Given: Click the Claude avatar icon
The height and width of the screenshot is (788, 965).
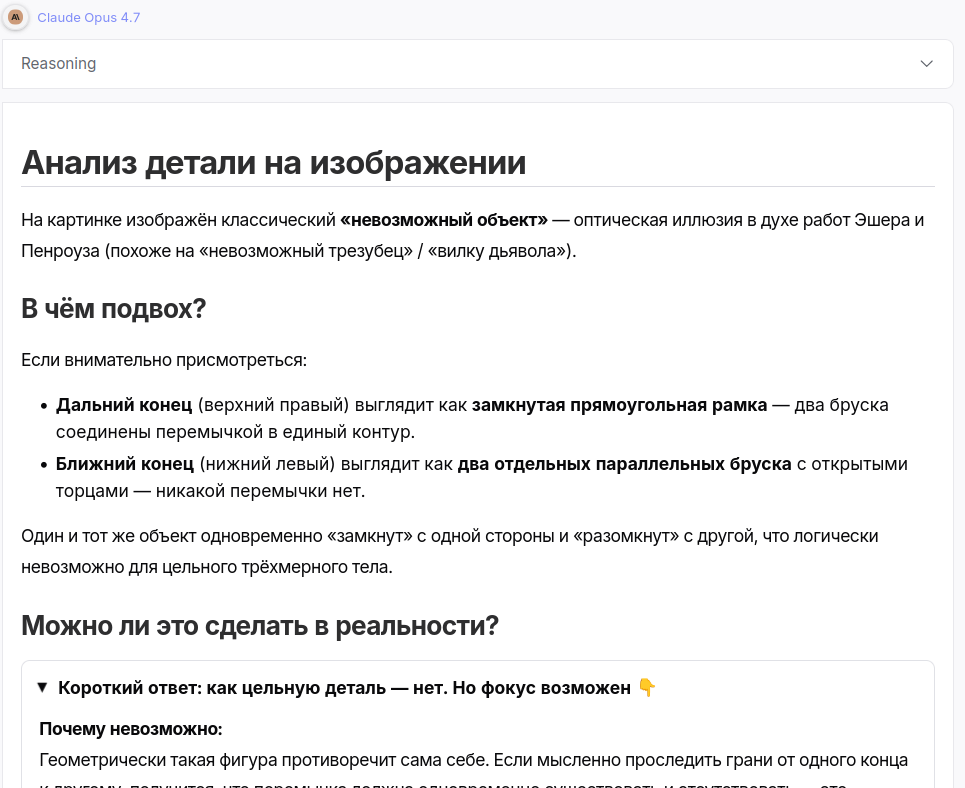Looking at the screenshot, I should coord(15,17).
